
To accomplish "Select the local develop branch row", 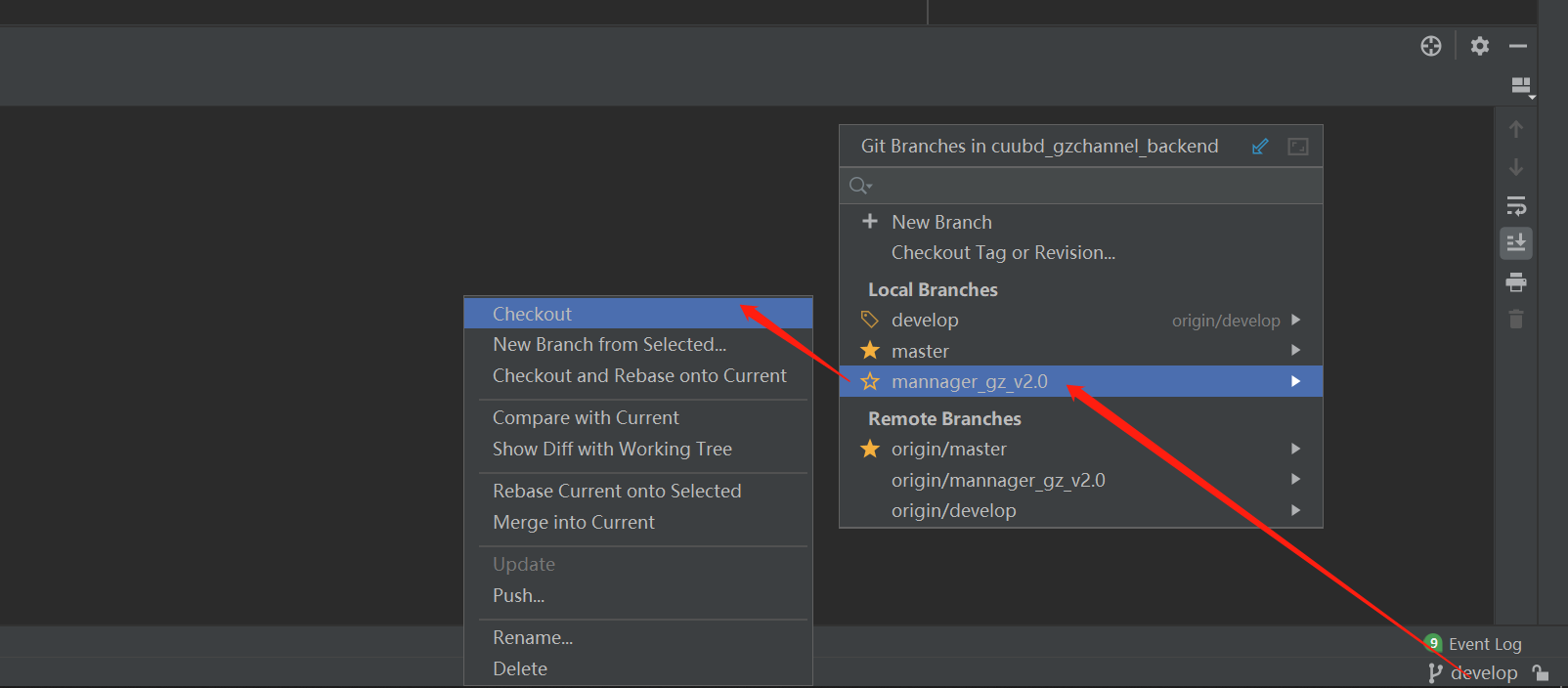I will 1081,321.
